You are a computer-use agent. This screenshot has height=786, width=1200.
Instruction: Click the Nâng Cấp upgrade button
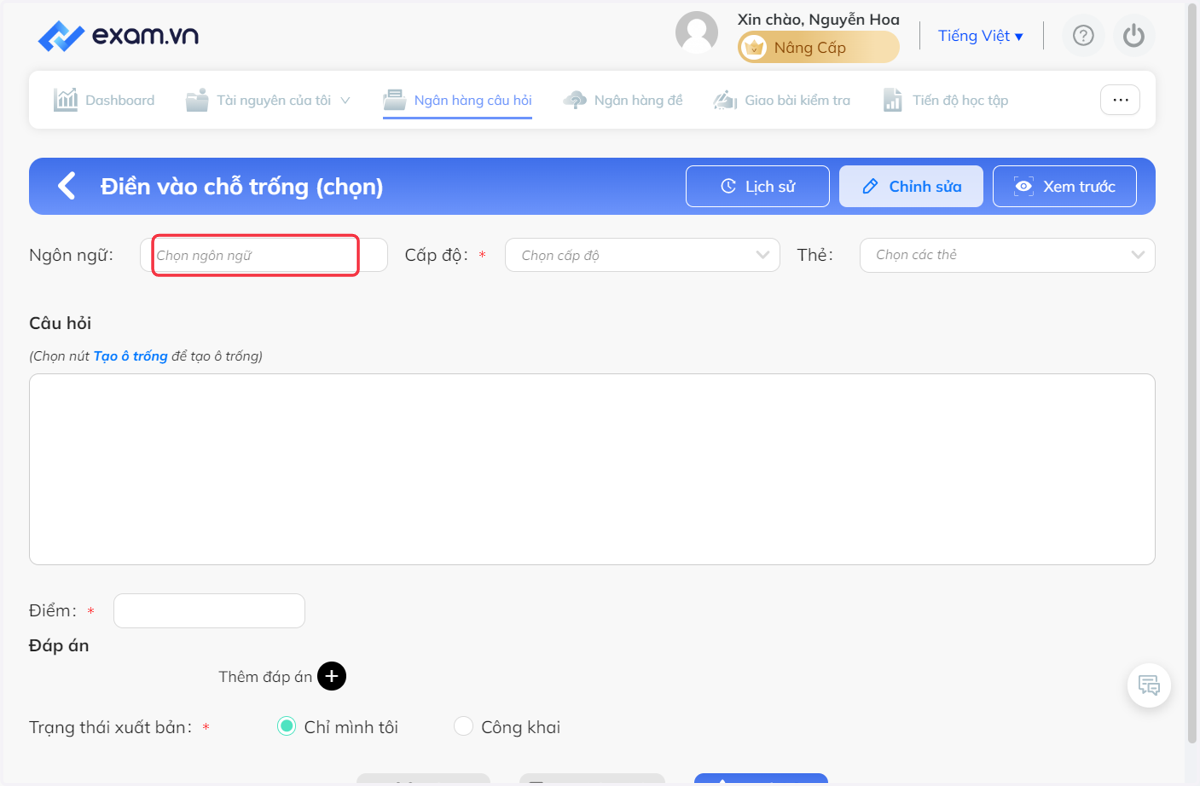[819, 47]
